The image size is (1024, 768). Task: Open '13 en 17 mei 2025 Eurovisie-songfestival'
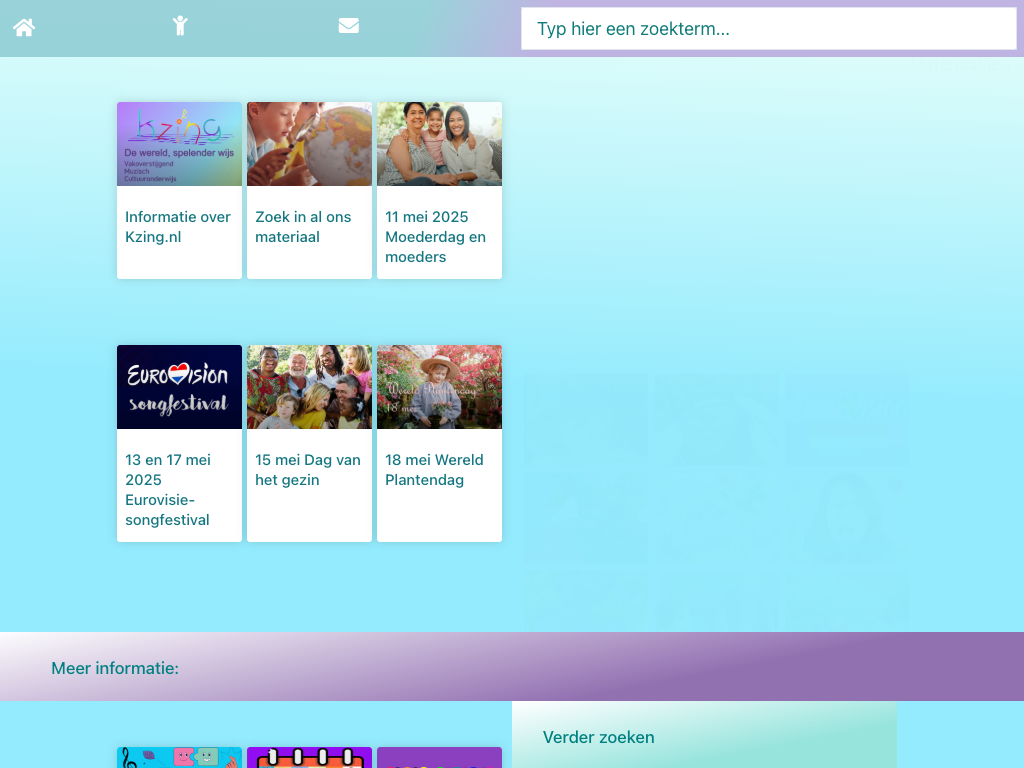coord(168,490)
